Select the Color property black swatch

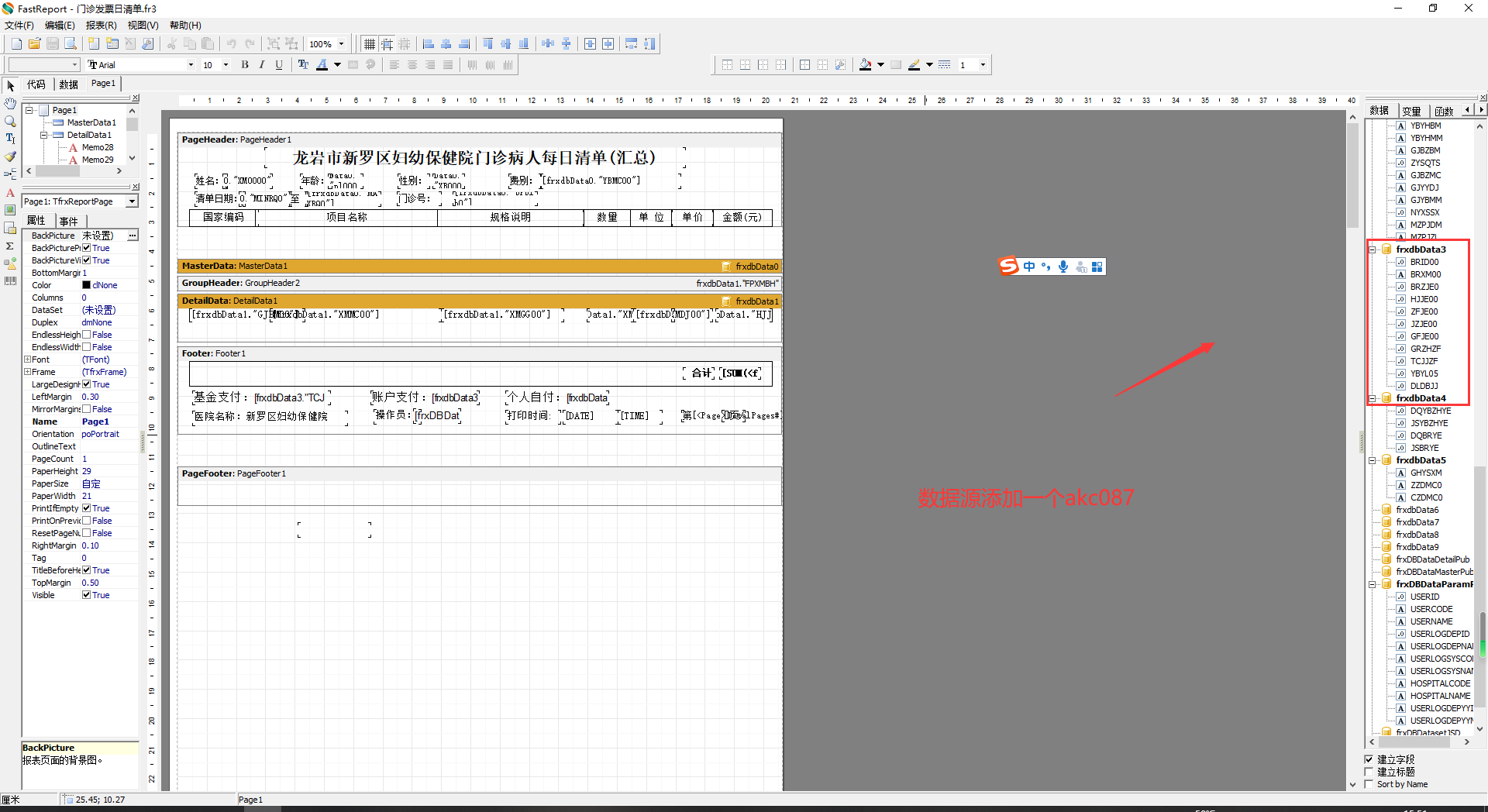point(86,285)
